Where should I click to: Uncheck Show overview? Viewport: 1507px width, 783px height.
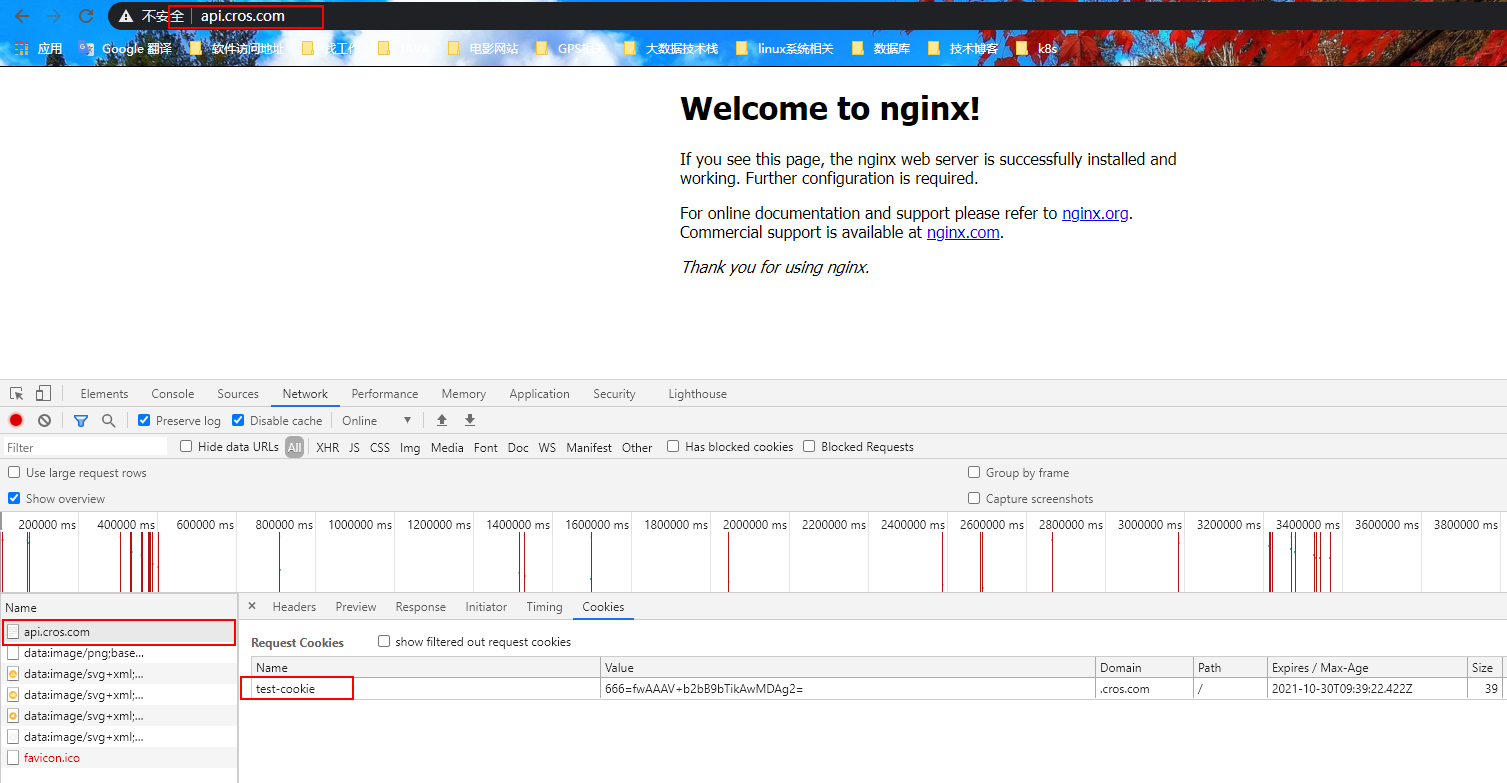14,498
